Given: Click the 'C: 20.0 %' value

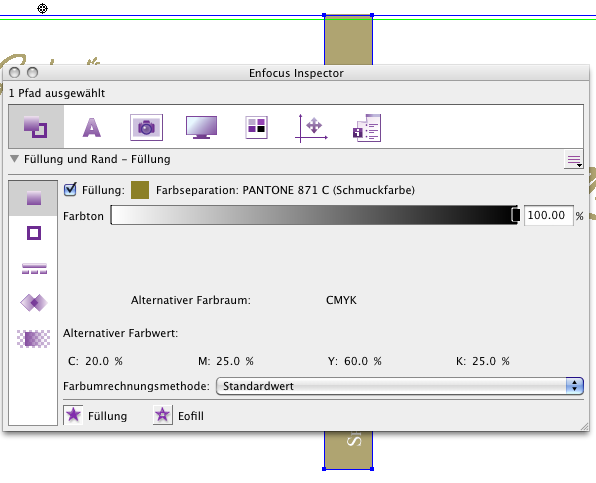Looking at the screenshot, I should click(95, 361).
